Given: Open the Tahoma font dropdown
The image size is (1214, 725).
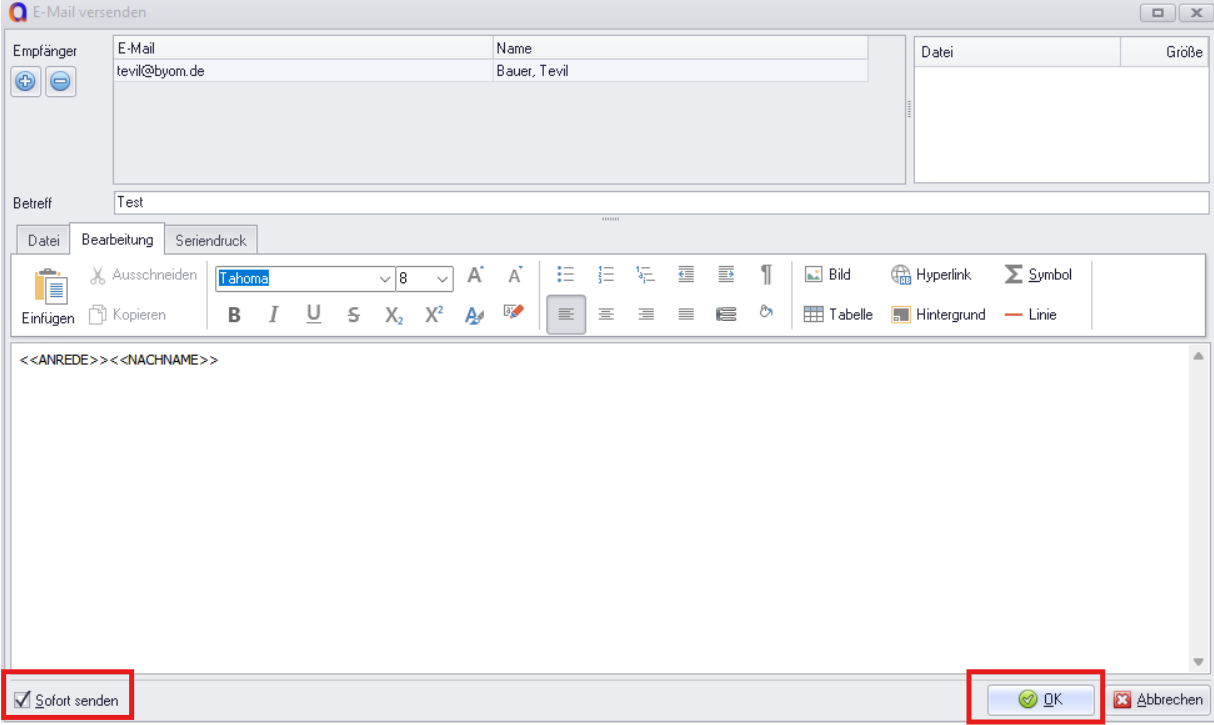Looking at the screenshot, I should (x=385, y=279).
